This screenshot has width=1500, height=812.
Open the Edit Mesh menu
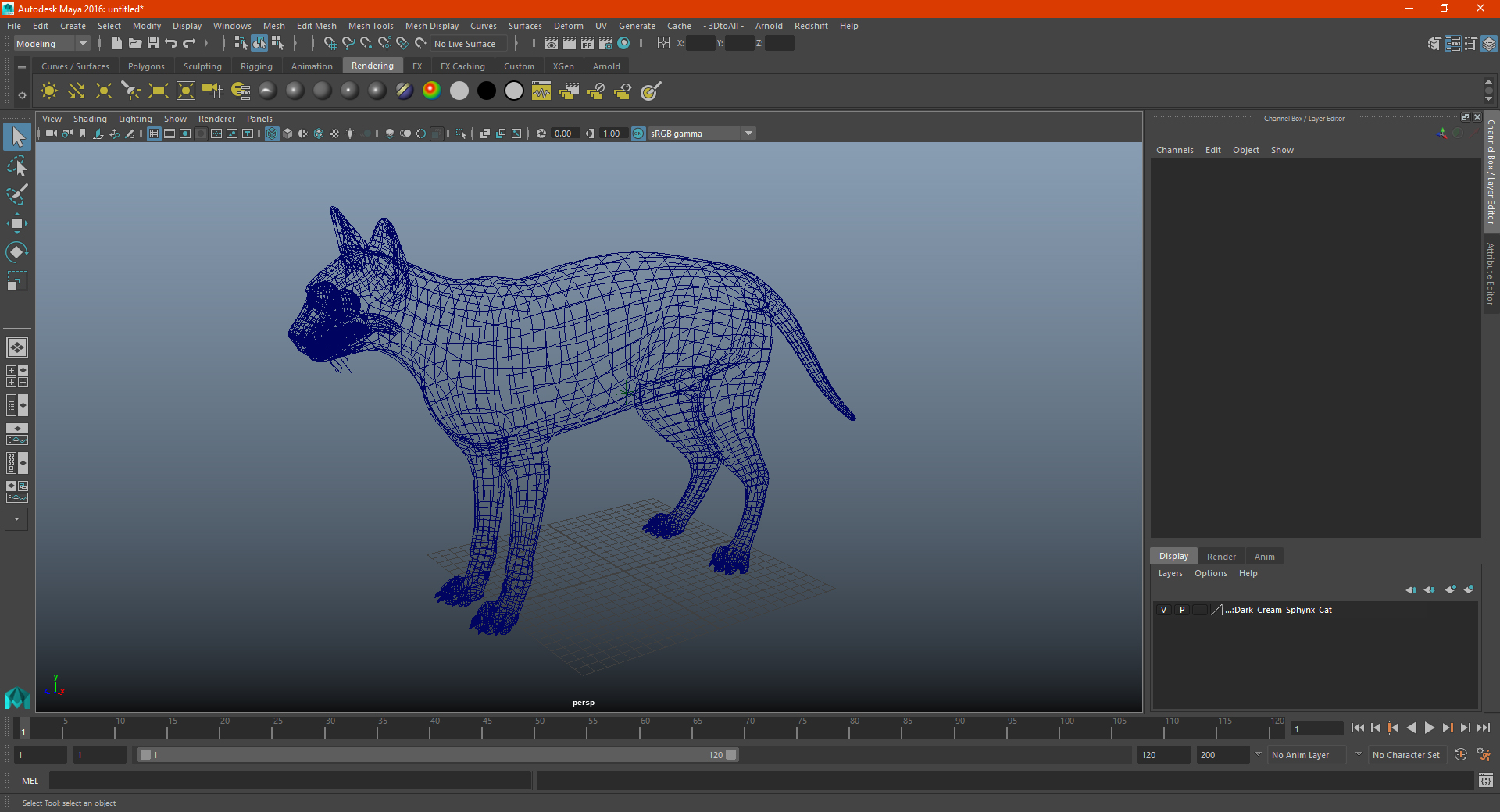point(316,26)
